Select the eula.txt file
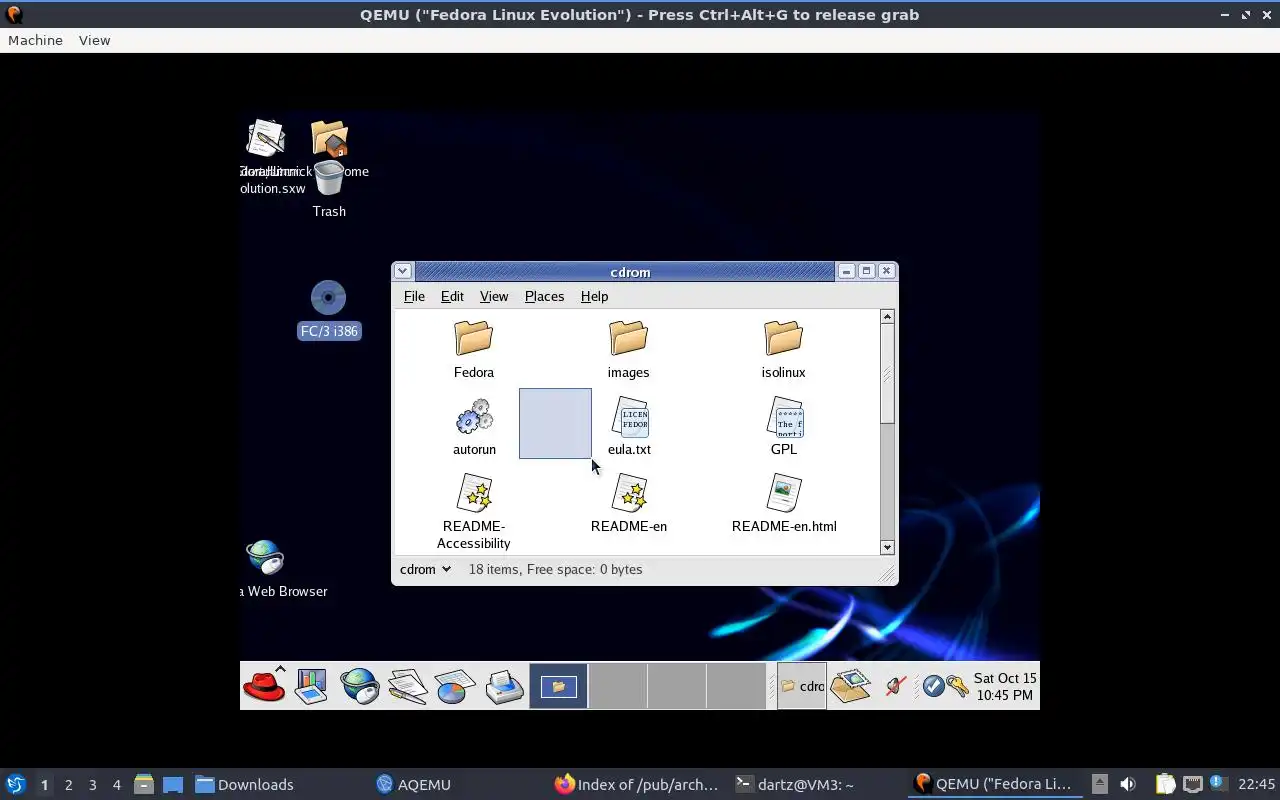 629,427
